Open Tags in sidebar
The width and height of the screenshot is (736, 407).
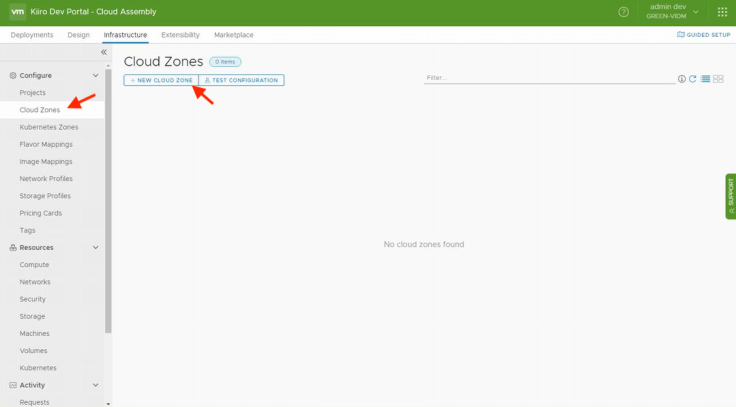[27, 230]
